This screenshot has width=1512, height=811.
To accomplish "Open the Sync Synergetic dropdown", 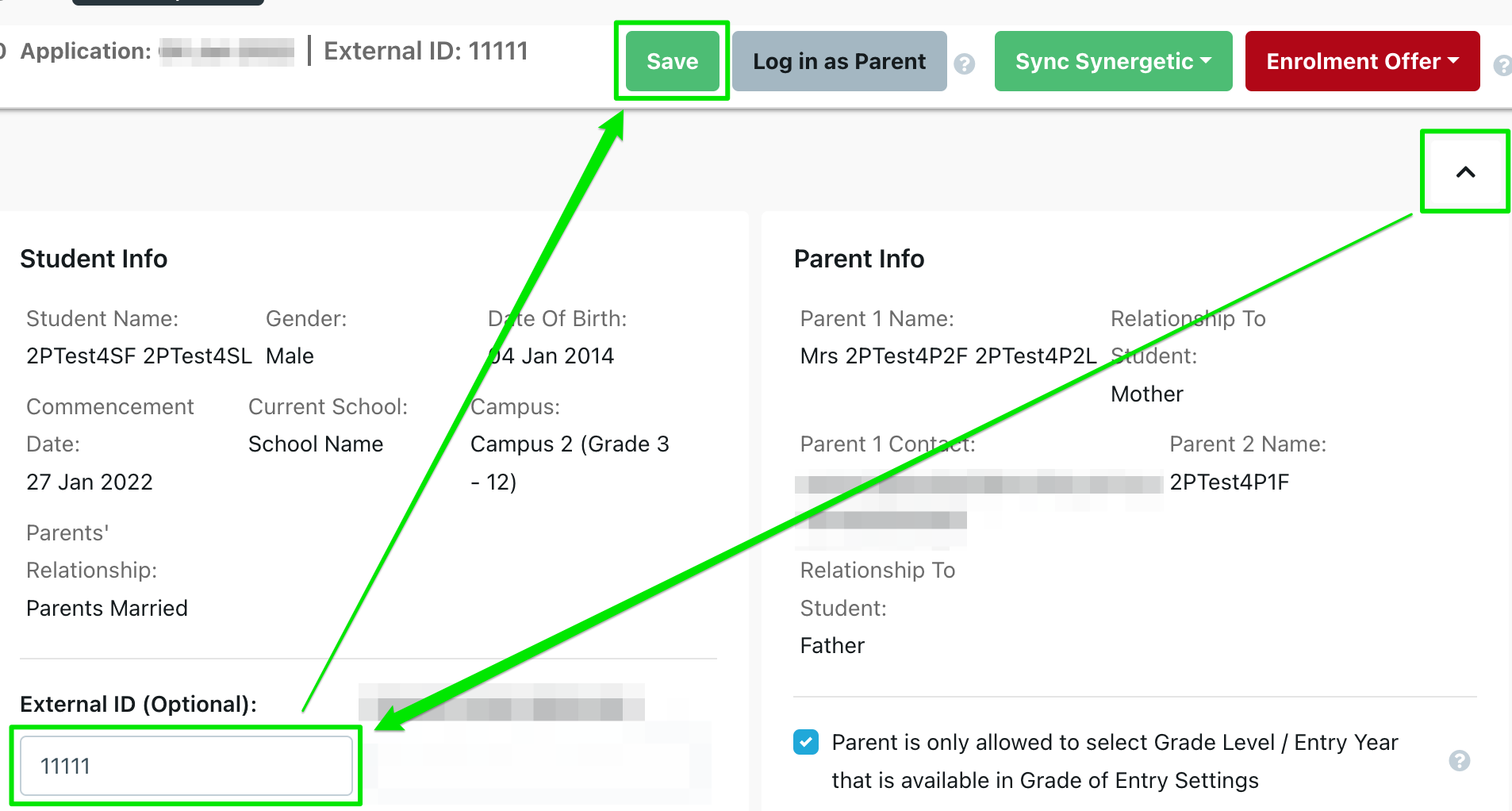I will coord(1112,61).
